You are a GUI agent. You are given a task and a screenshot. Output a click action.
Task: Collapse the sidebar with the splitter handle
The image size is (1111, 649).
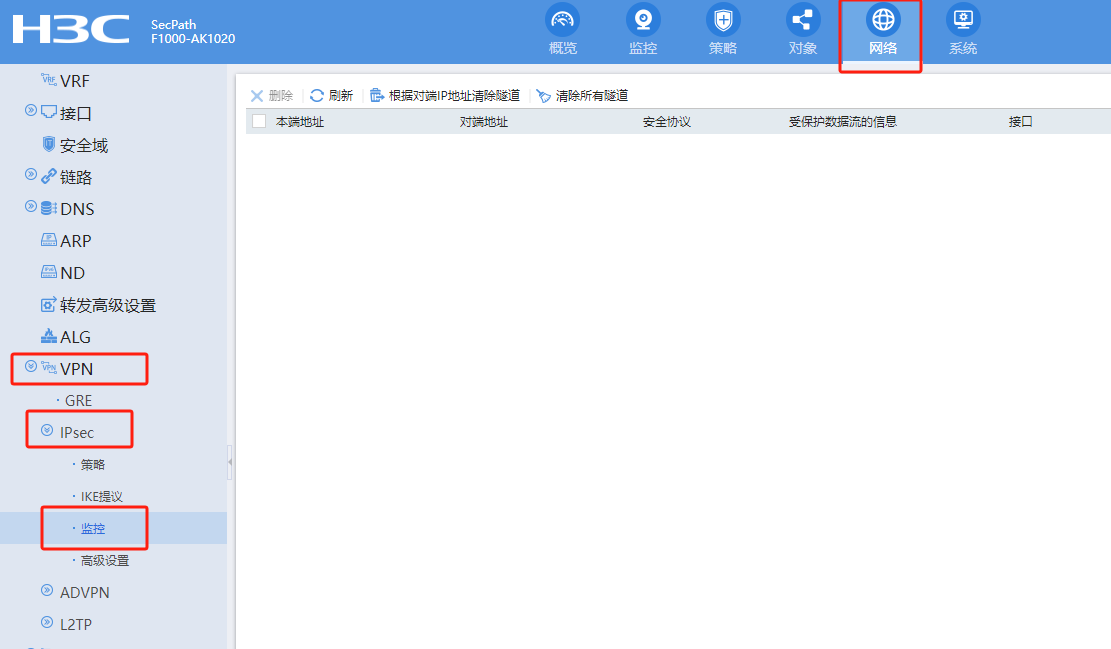(x=230, y=462)
